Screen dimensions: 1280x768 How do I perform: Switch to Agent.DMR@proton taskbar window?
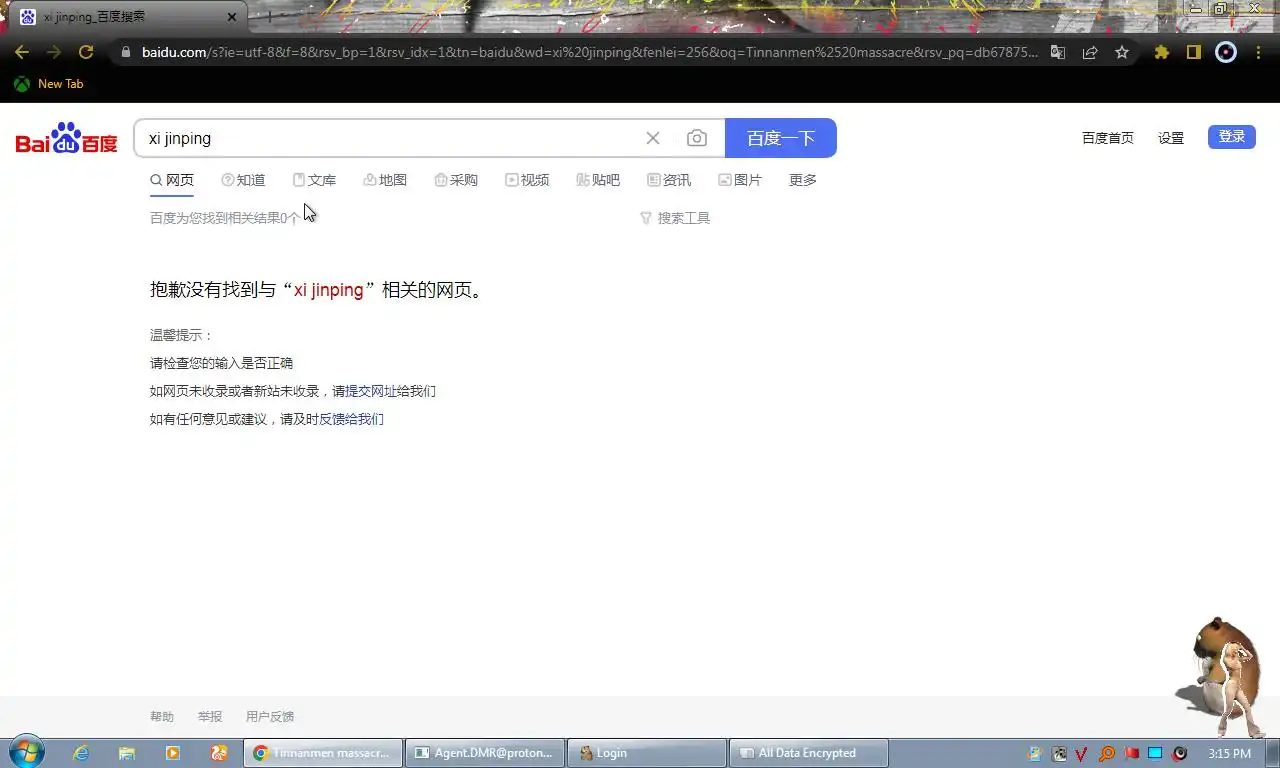pos(485,753)
